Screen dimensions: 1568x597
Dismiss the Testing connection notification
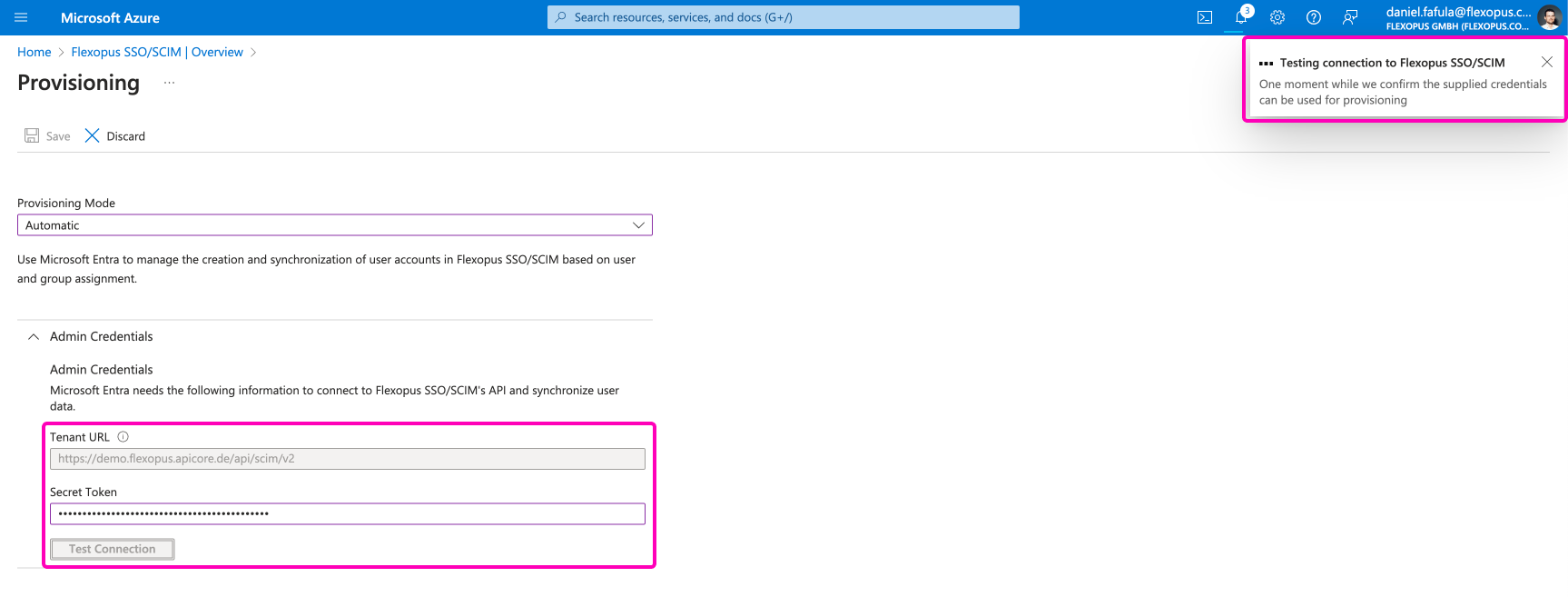1547,62
